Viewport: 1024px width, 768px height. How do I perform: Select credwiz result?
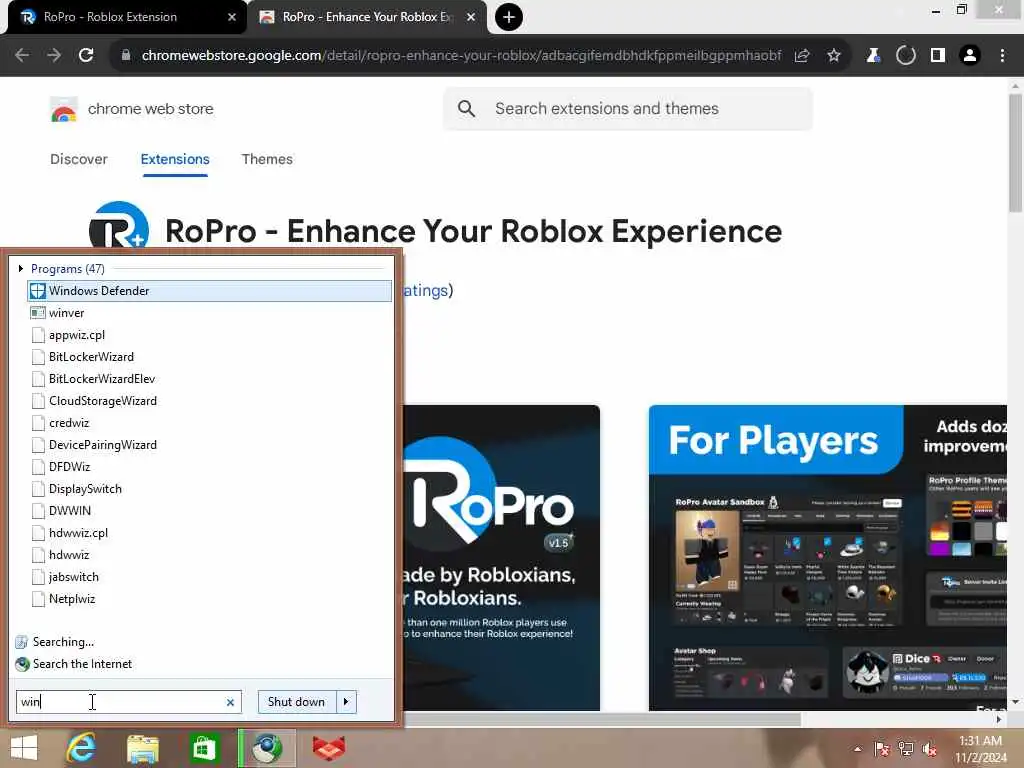(x=210, y=423)
